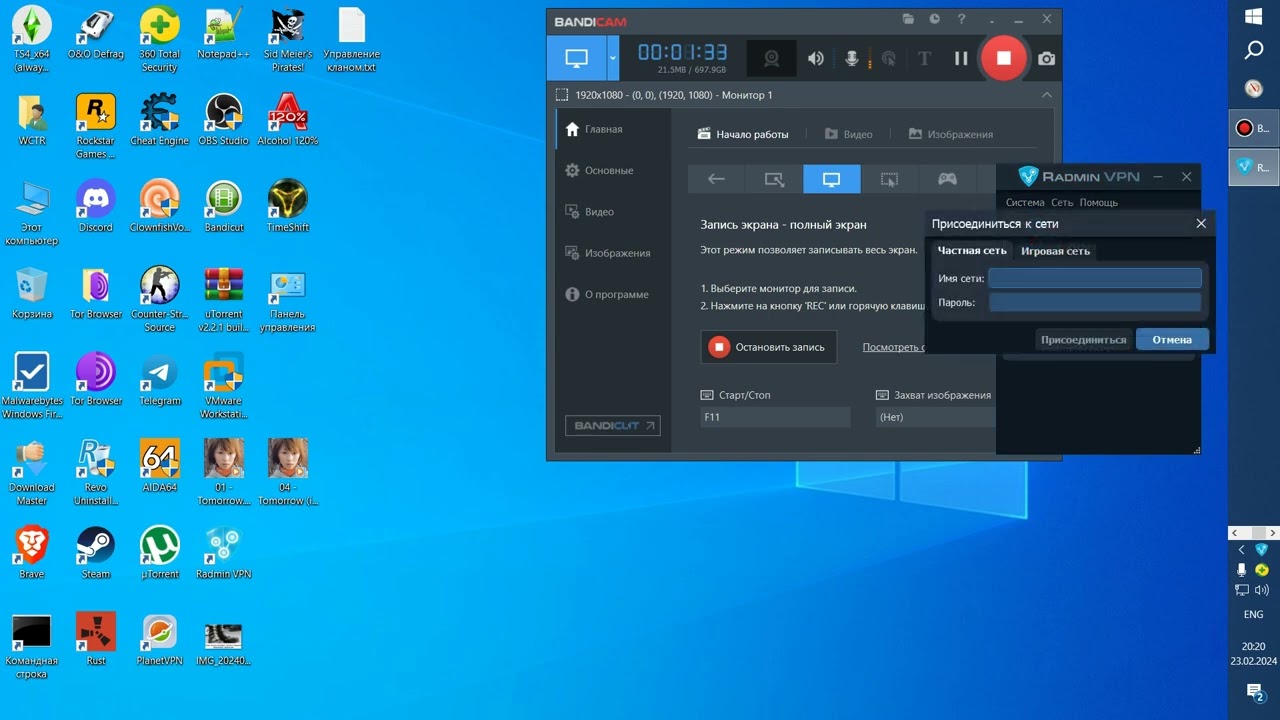Screen dimensions: 1280x720
Task: Open О программе in Bandicam sidebar
Action: coord(613,294)
